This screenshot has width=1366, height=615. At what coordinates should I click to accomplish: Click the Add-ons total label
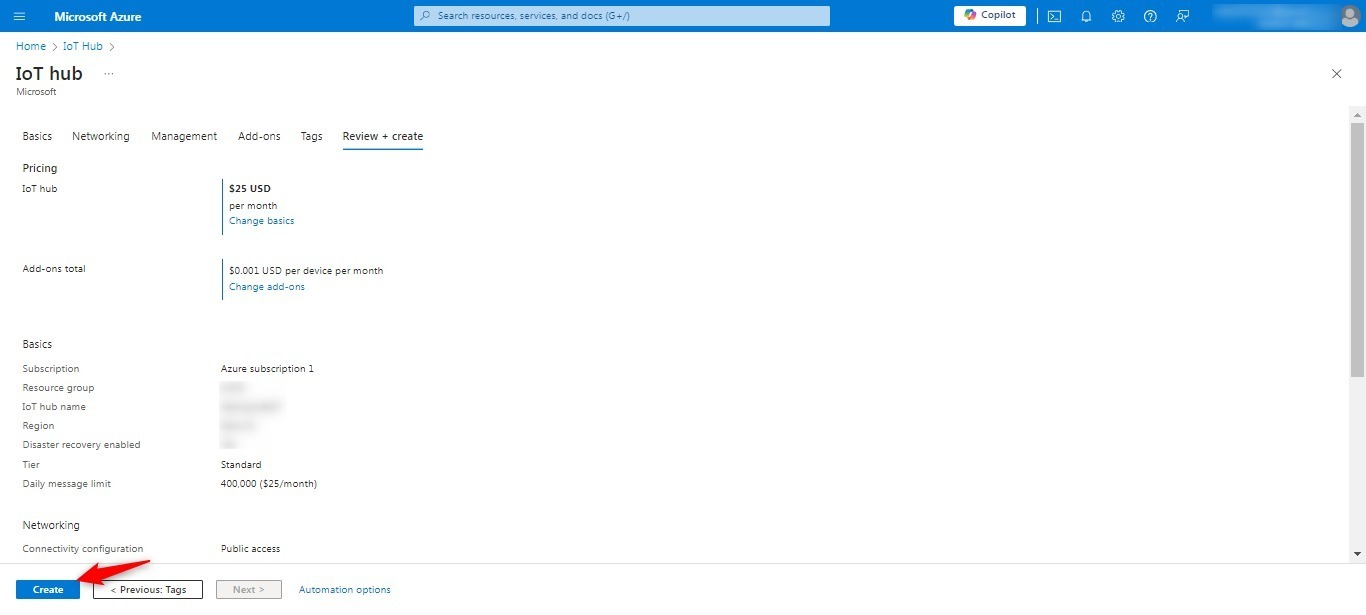tap(54, 269)
